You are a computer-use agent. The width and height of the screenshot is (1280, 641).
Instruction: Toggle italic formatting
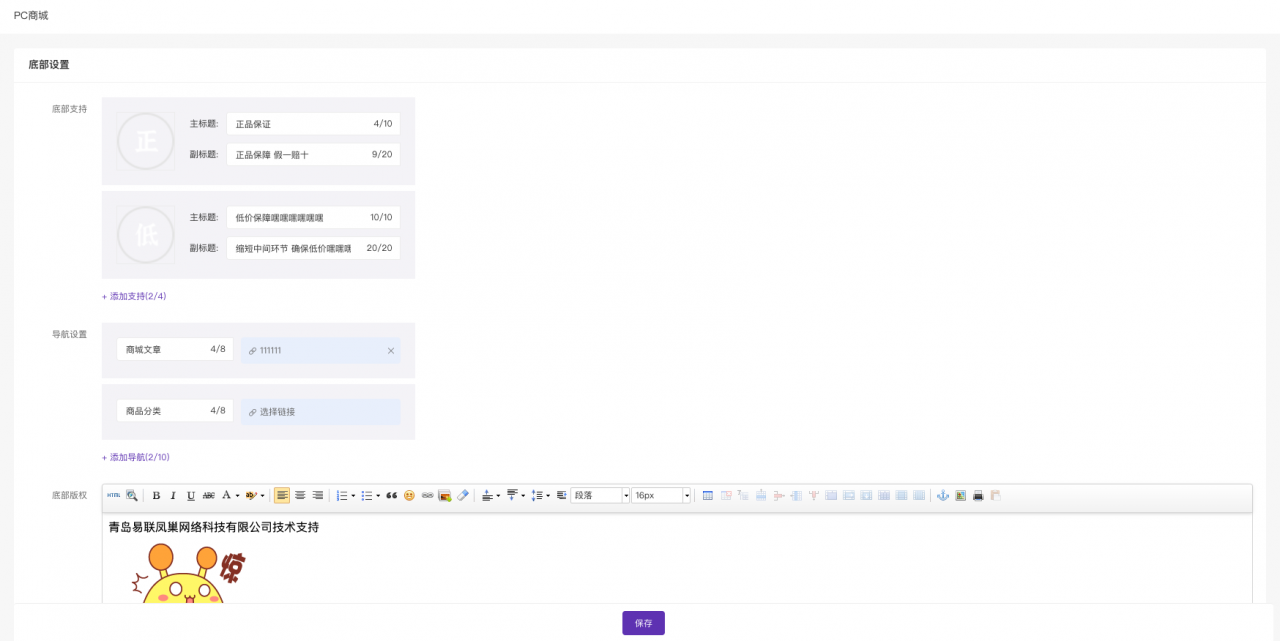point(173,495)
